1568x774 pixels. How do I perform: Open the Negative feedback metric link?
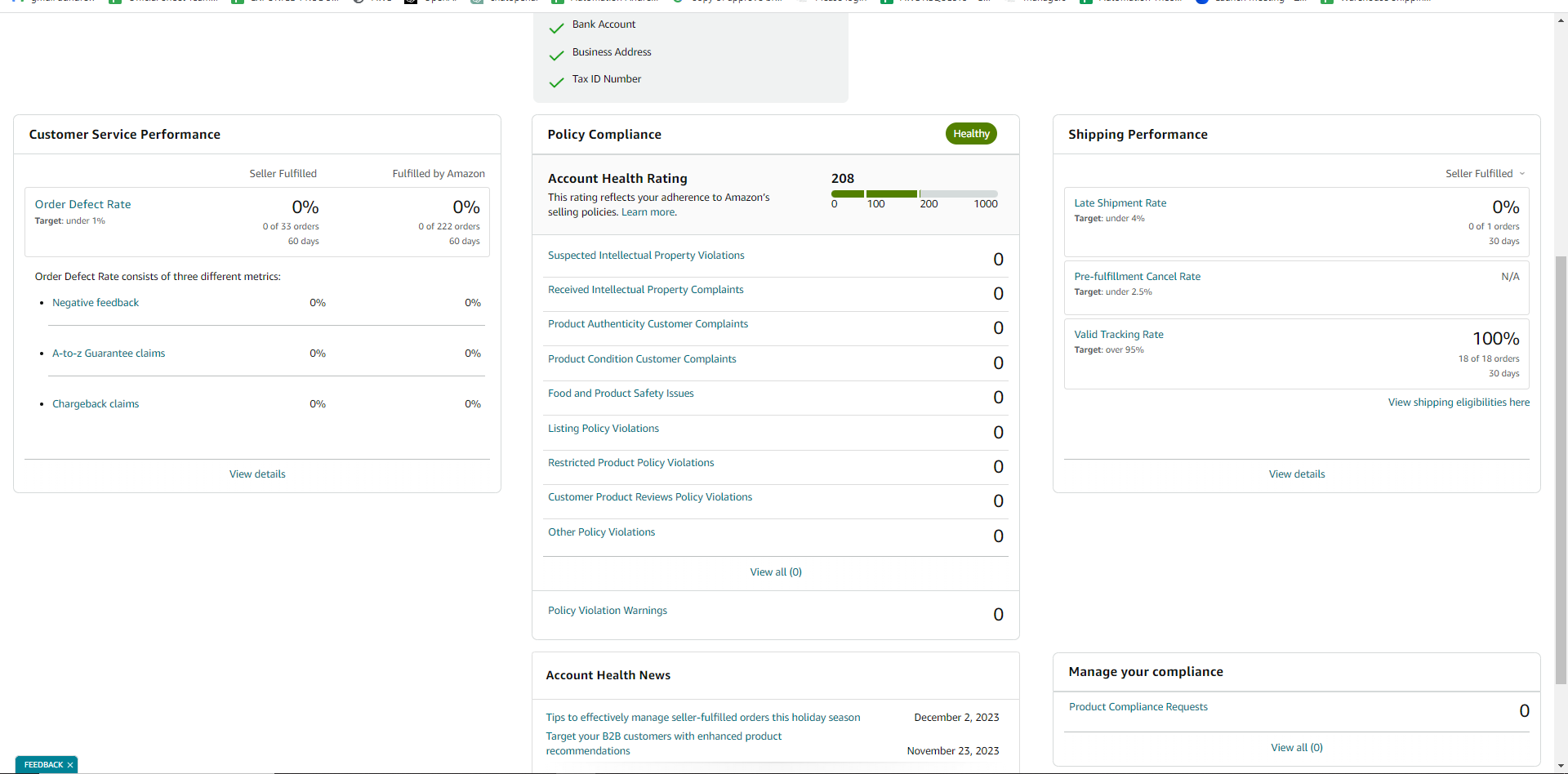click(x=96, y=303)
